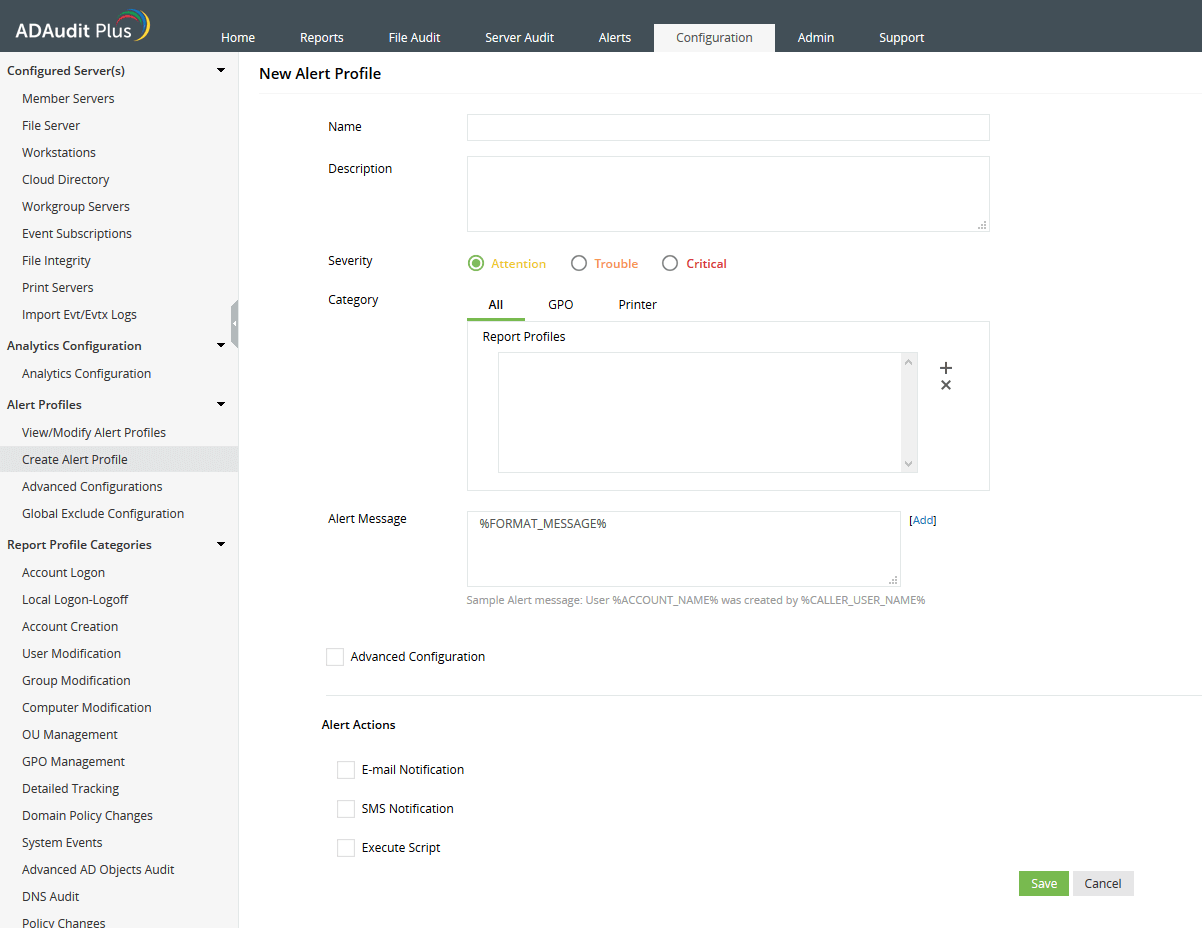Open Event Subscriptions in sidebar
The image size is (1202, 939).
pyautogui.click(x=77, y=234)
